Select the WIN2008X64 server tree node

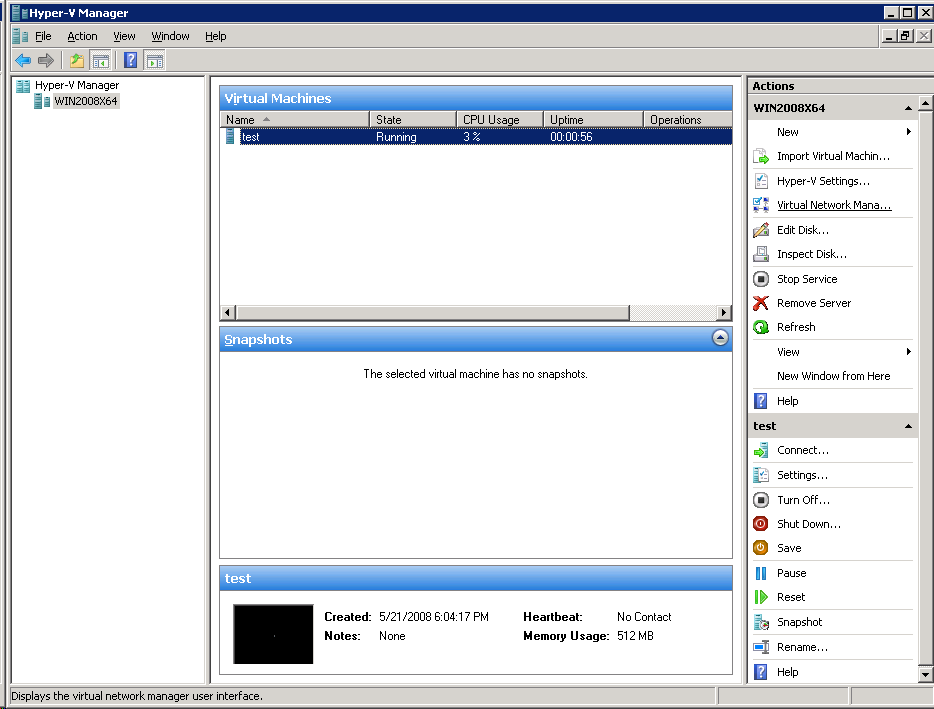(x=86, y=101)
